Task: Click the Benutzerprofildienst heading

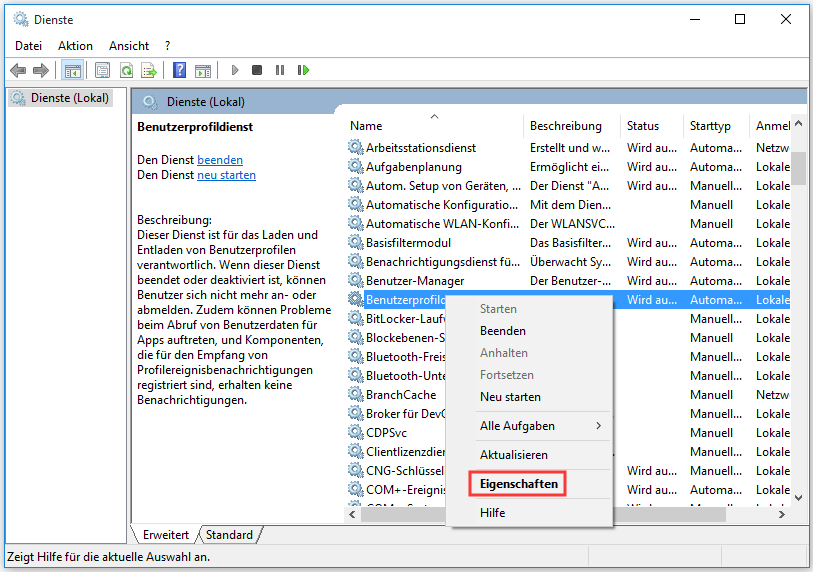Action: click(195, 127)
